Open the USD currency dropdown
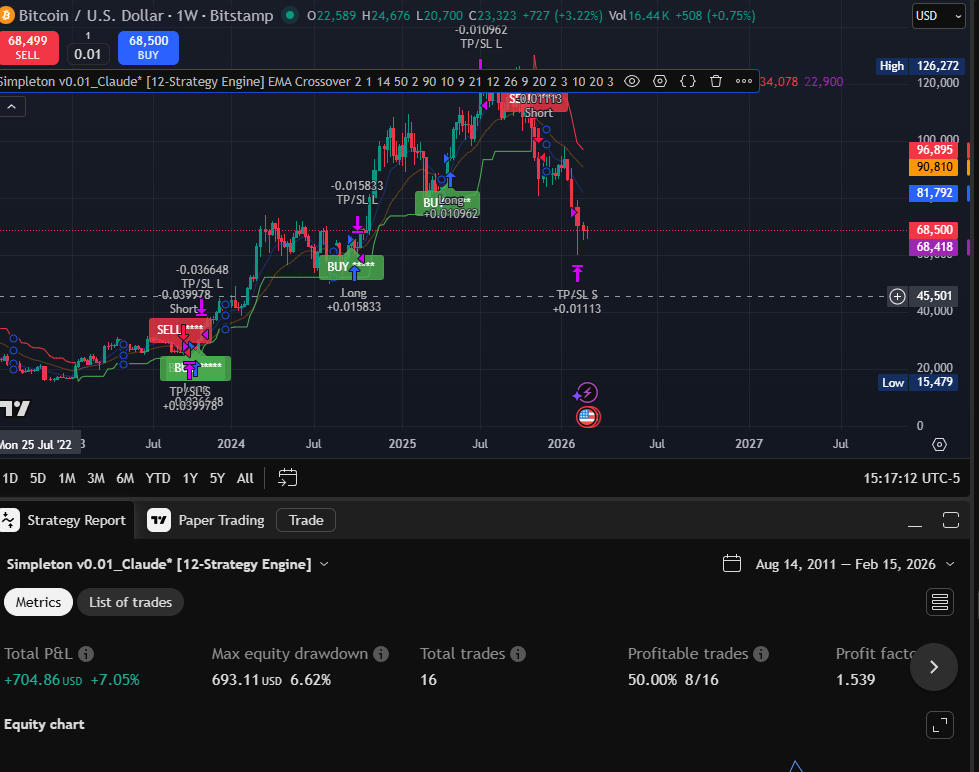The width and height of the screenshot is (979, 772). tap(936, 16)
